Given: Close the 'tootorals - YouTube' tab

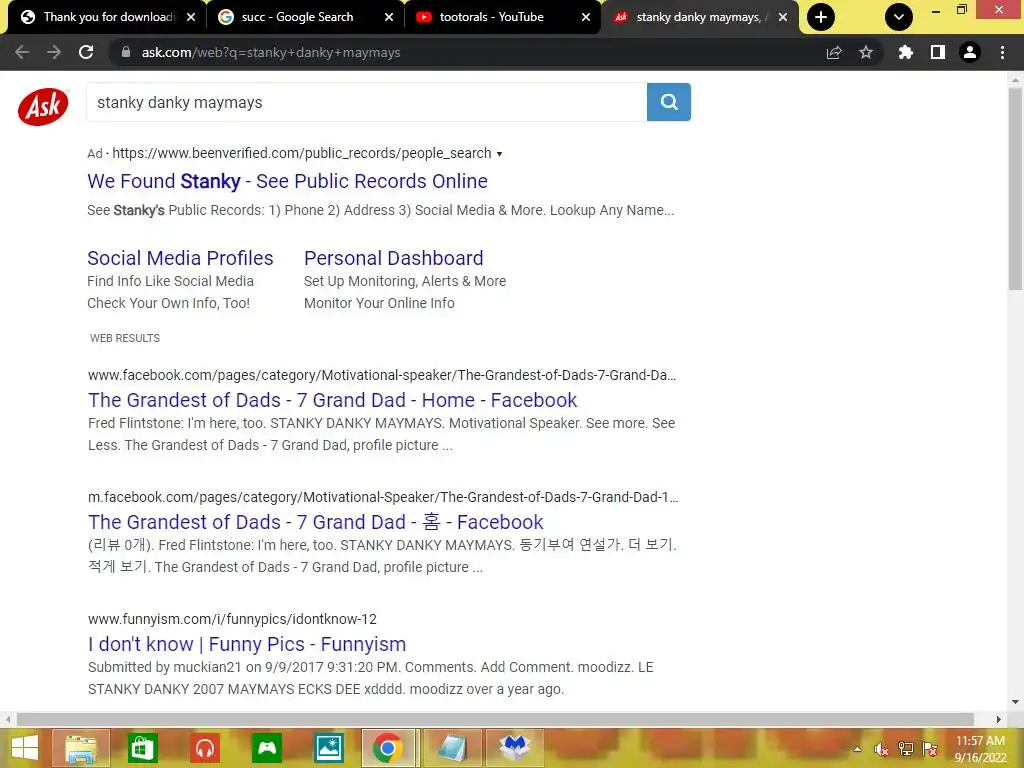Looking at the screenshot, I should (586, 17).
